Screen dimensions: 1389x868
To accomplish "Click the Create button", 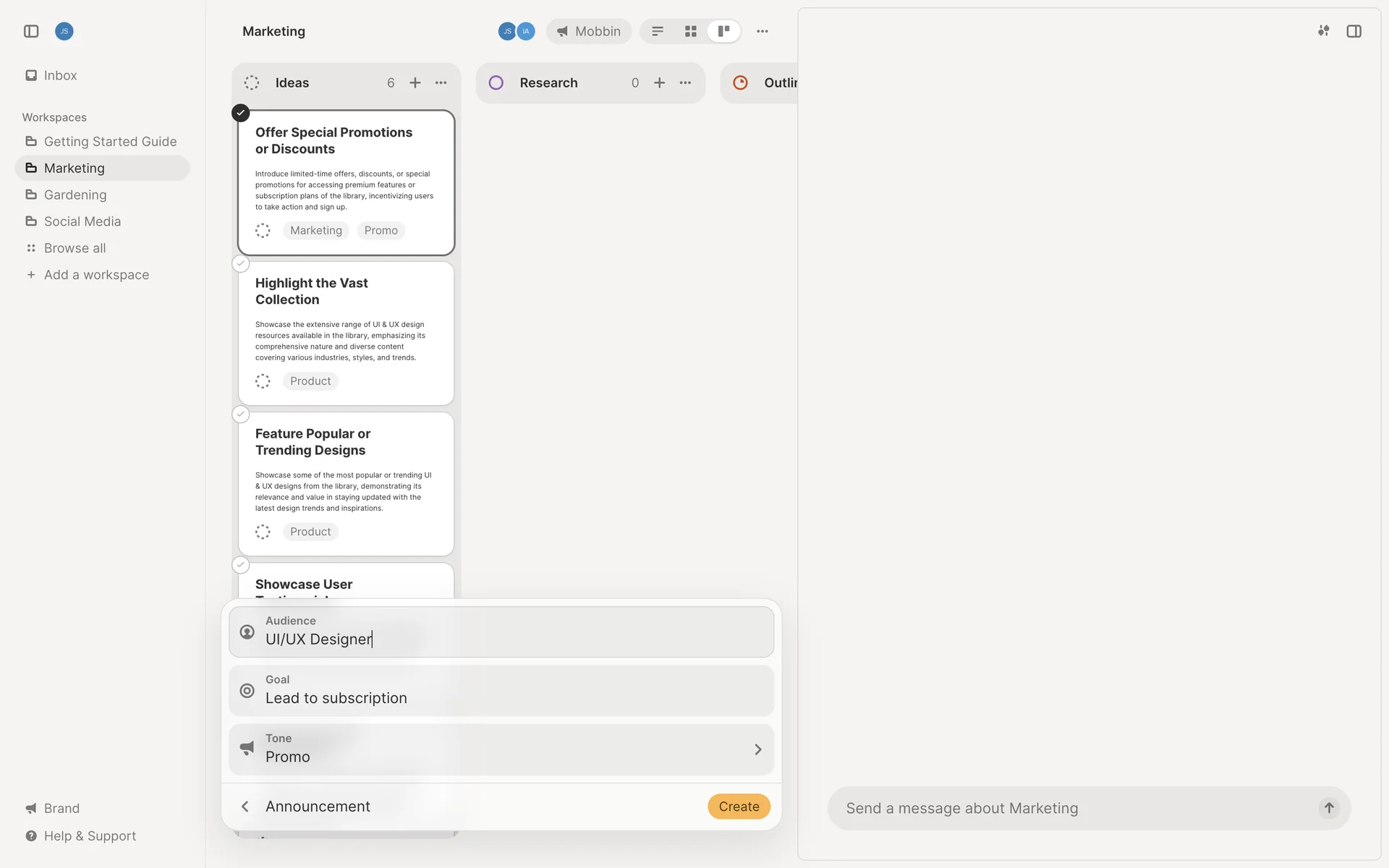I will [x=739, y=807].
